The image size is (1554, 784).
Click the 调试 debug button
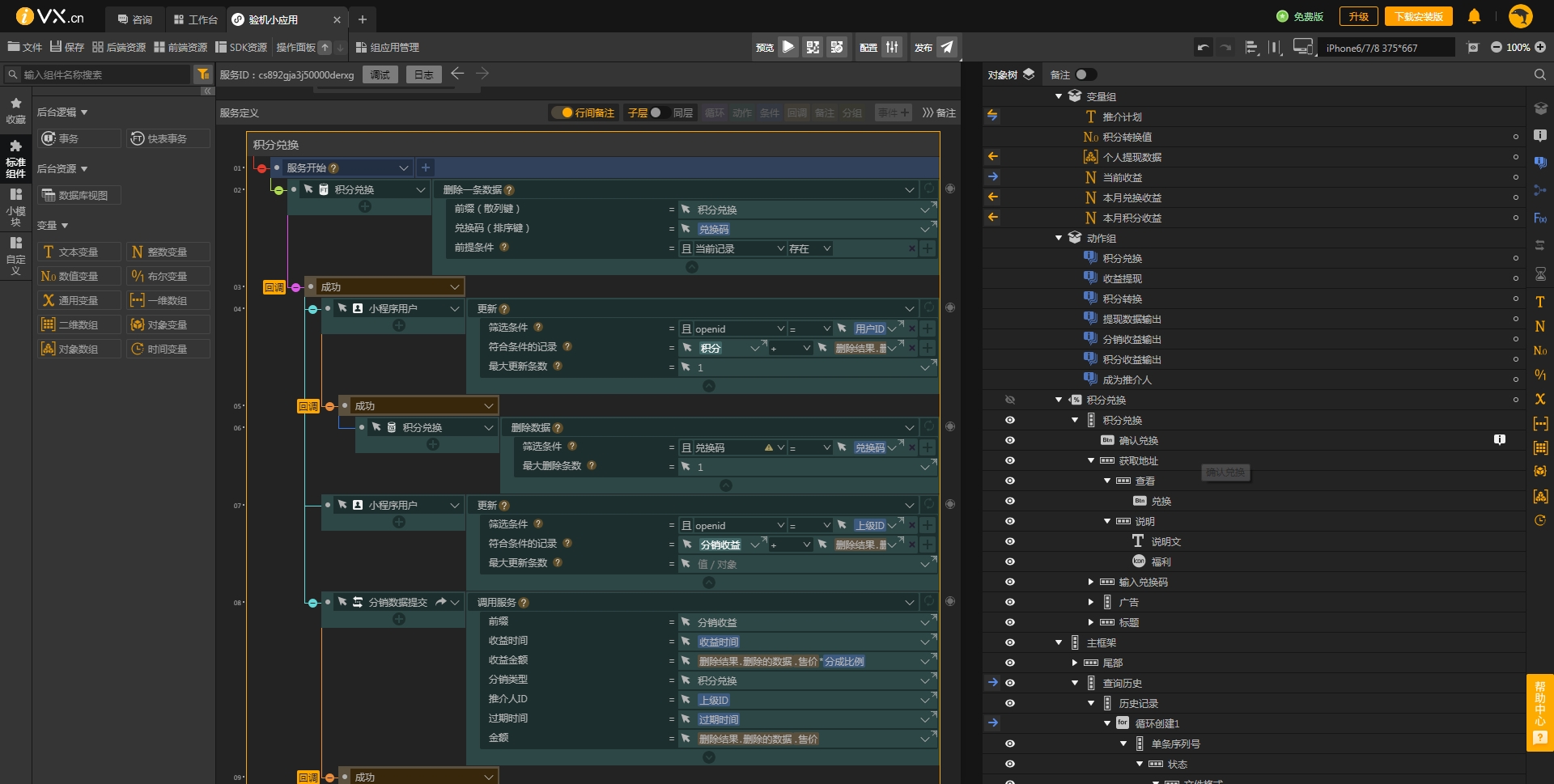pos(380,74)
